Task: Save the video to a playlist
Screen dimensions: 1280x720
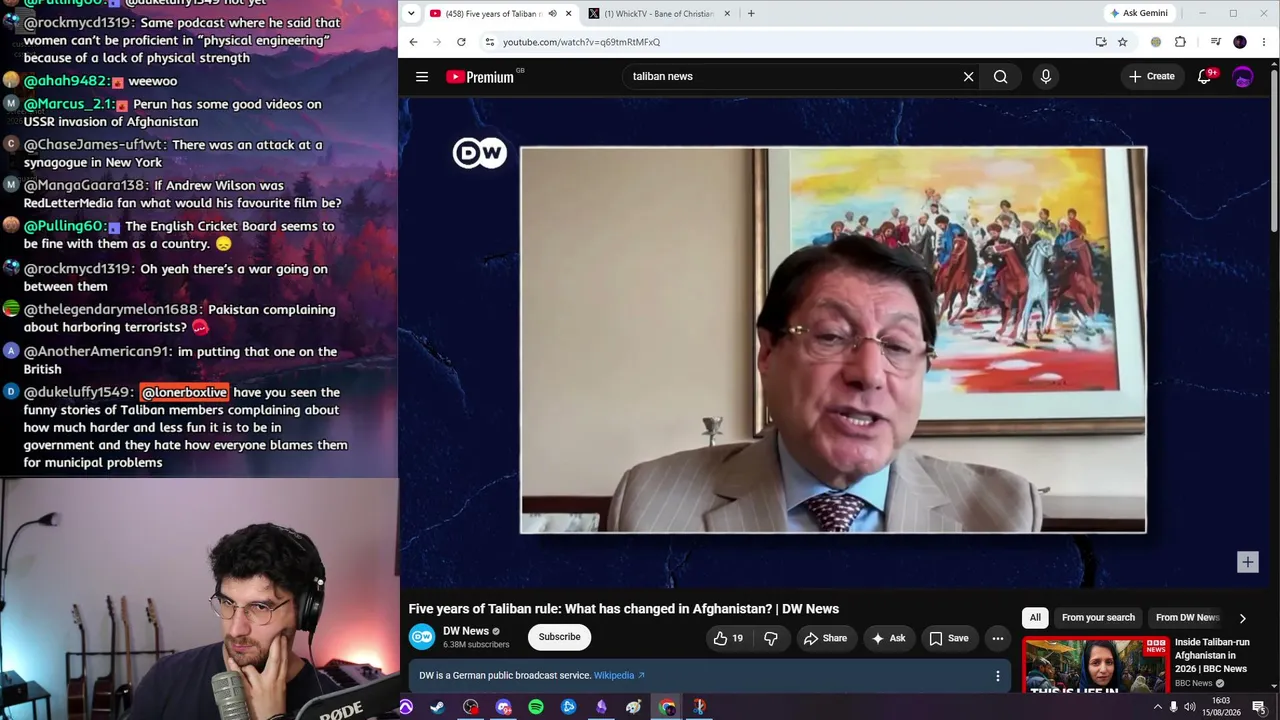Action: (949, 638)
